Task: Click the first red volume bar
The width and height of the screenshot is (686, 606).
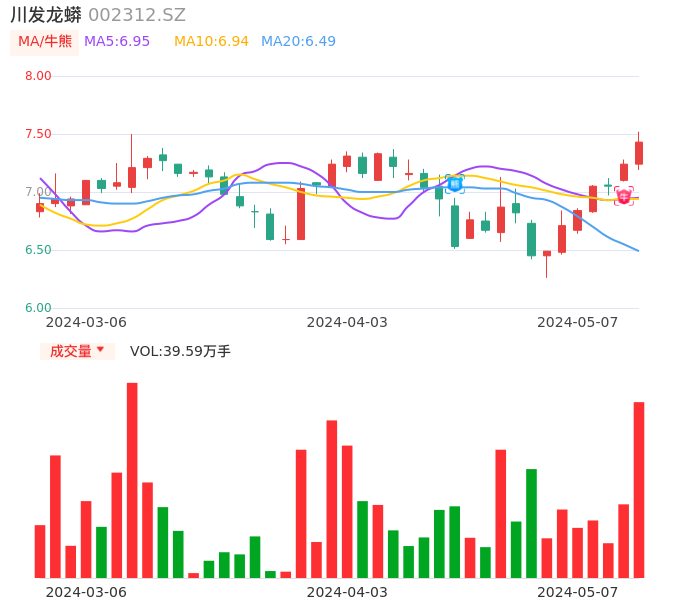Action: [40, 551]
